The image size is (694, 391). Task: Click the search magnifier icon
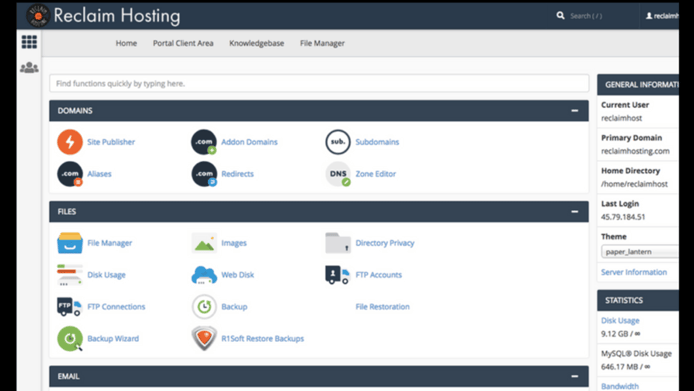click(560, 15)
